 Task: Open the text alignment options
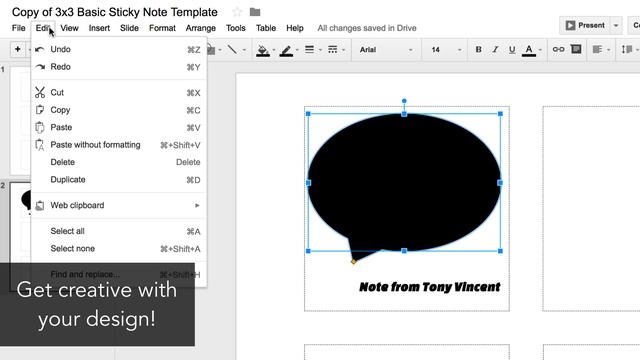[597, 50]
